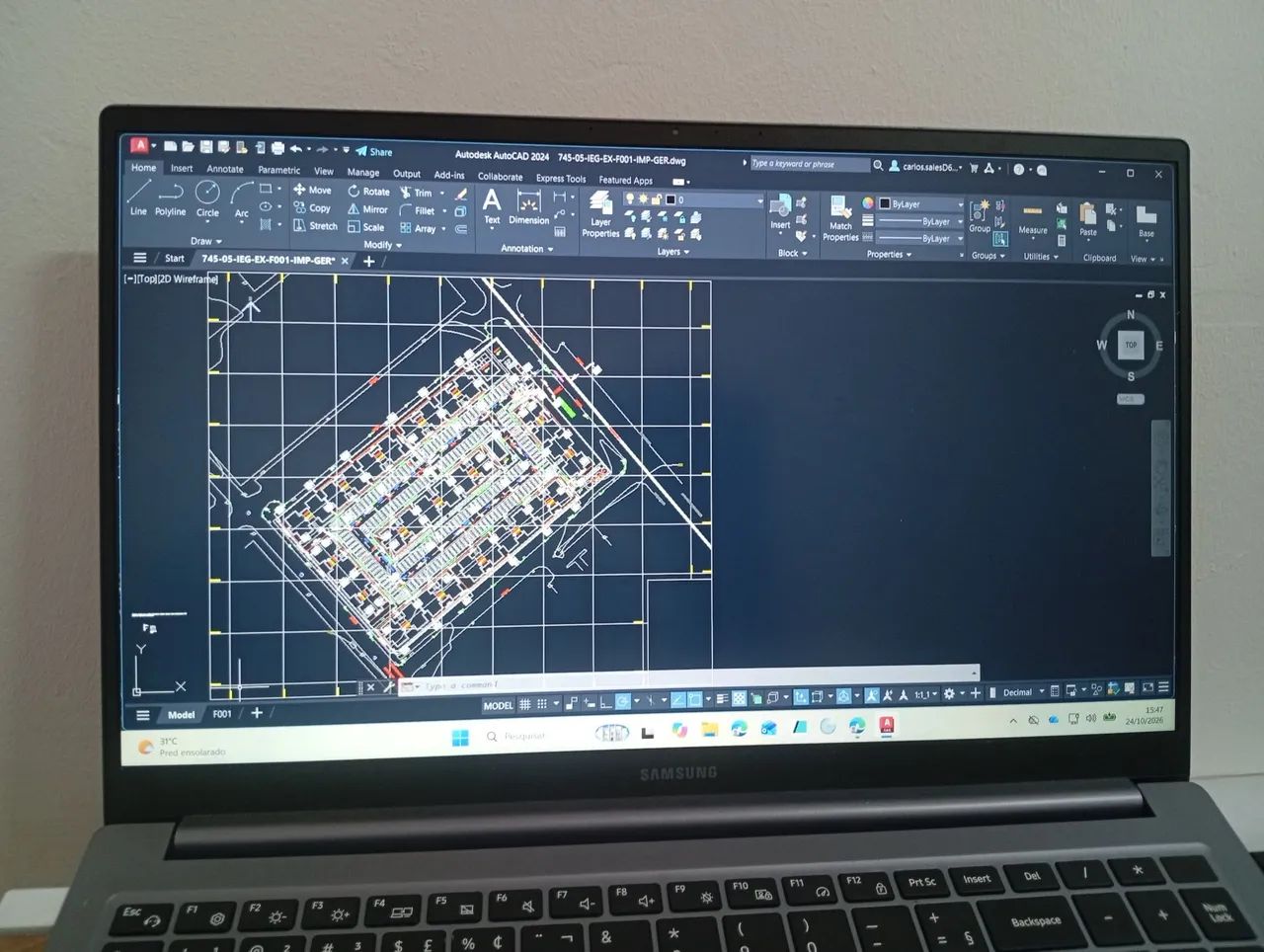Screen dimensions: 1264x952
Task: Go to the Parametric ribbon tab
Action: pos(278,170)
